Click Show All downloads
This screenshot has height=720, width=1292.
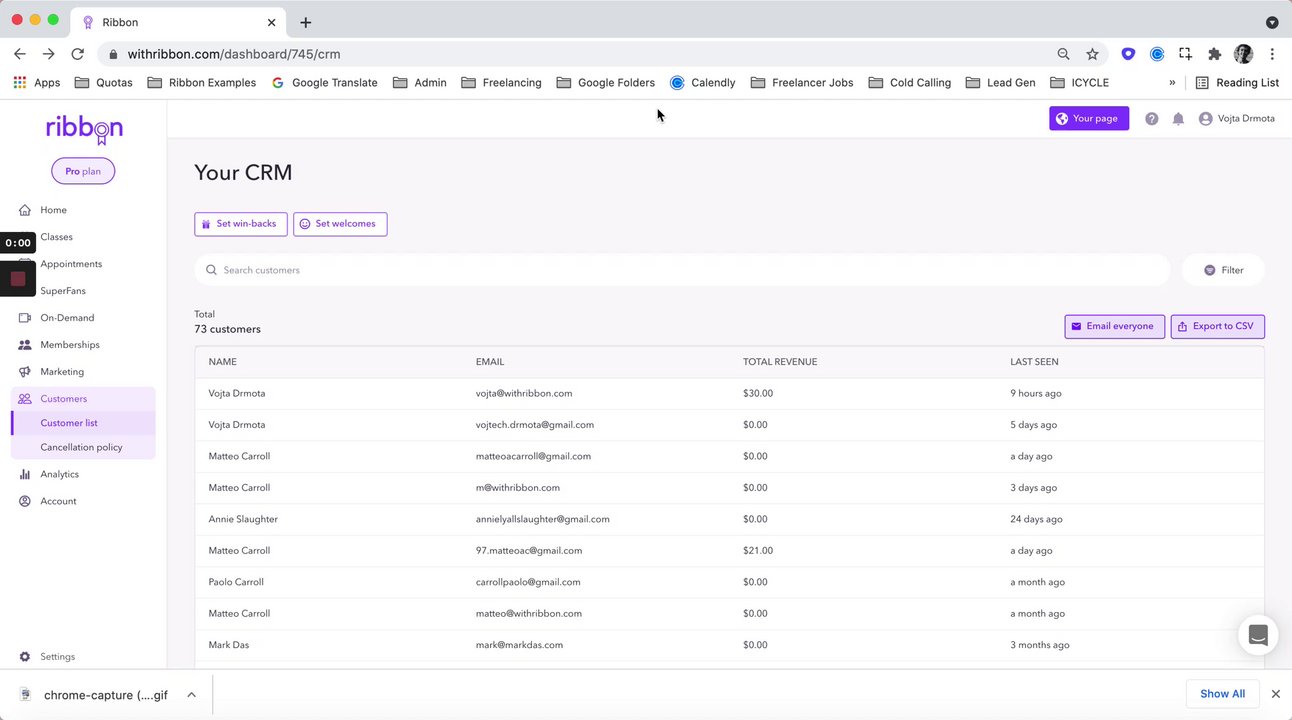tap(1223, 694)
